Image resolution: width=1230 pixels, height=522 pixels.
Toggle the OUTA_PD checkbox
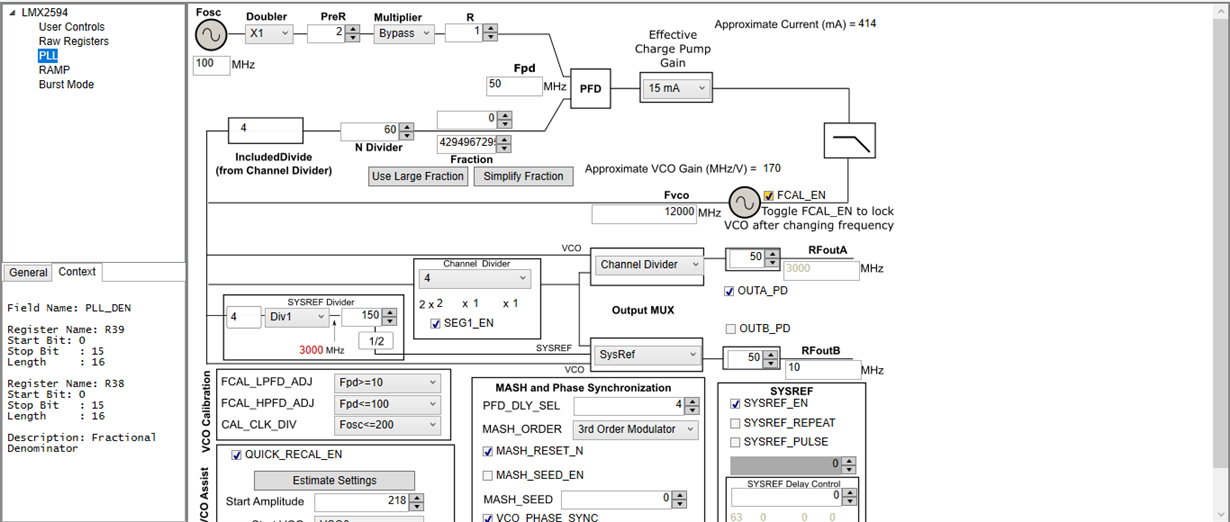(x=729, y=291)
